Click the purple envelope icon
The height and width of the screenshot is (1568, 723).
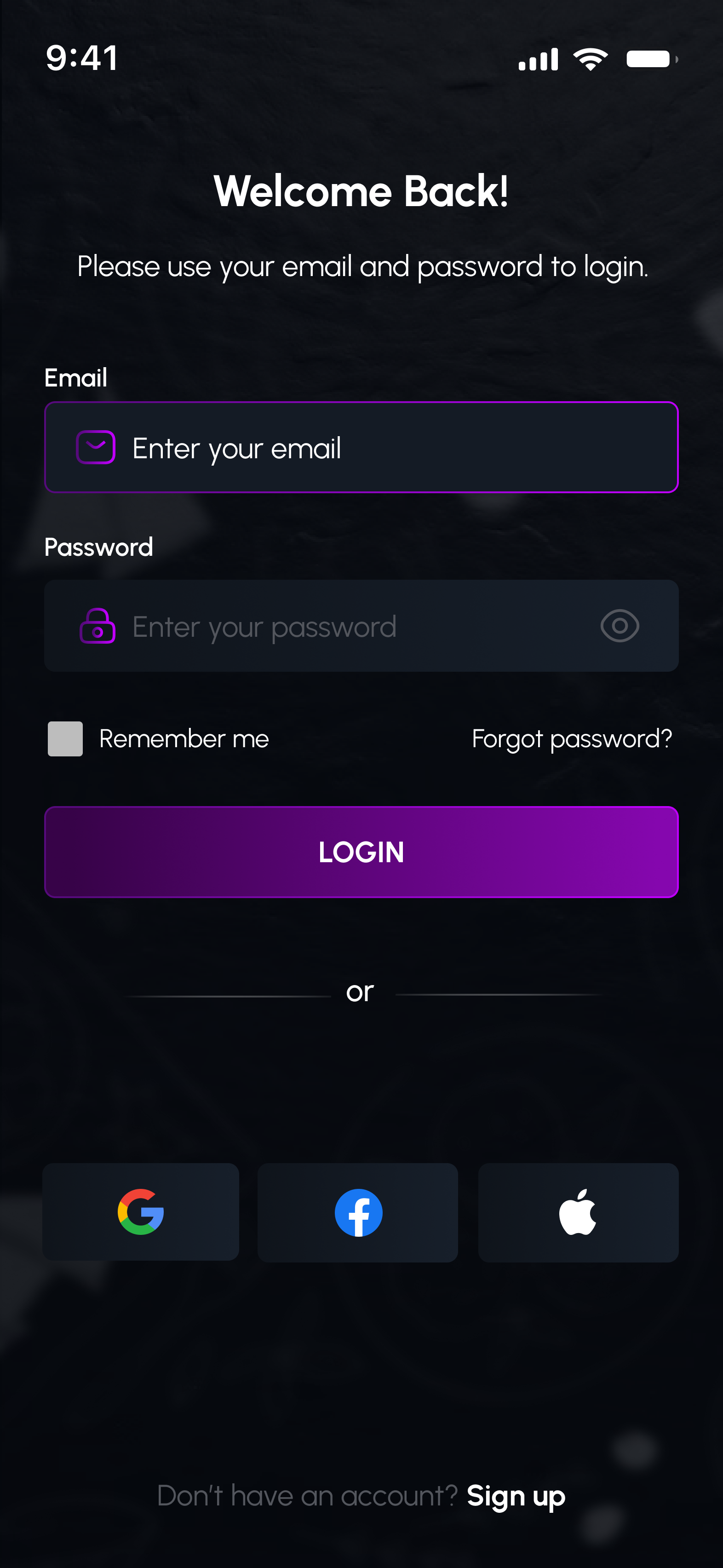96,447
